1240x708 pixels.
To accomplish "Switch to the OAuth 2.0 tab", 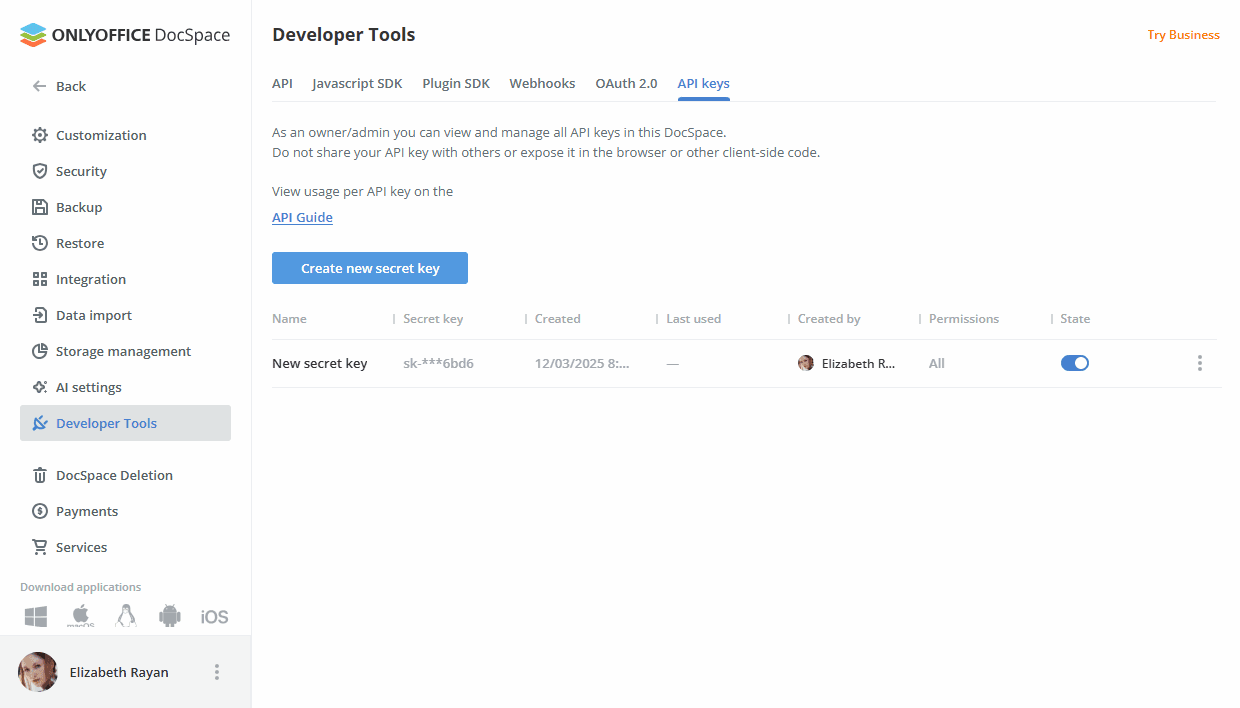I will point(626,83).
